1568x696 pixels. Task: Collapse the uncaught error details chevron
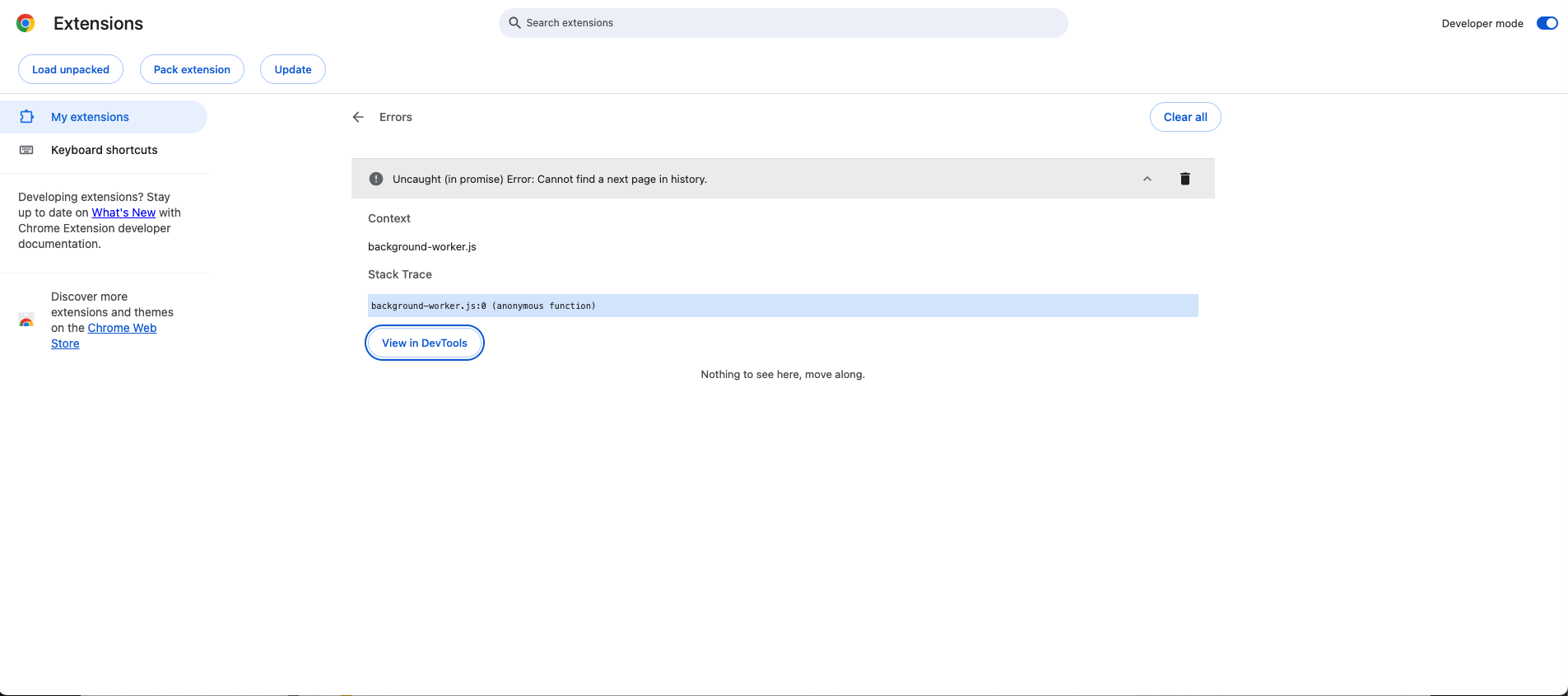[1147, 179]
